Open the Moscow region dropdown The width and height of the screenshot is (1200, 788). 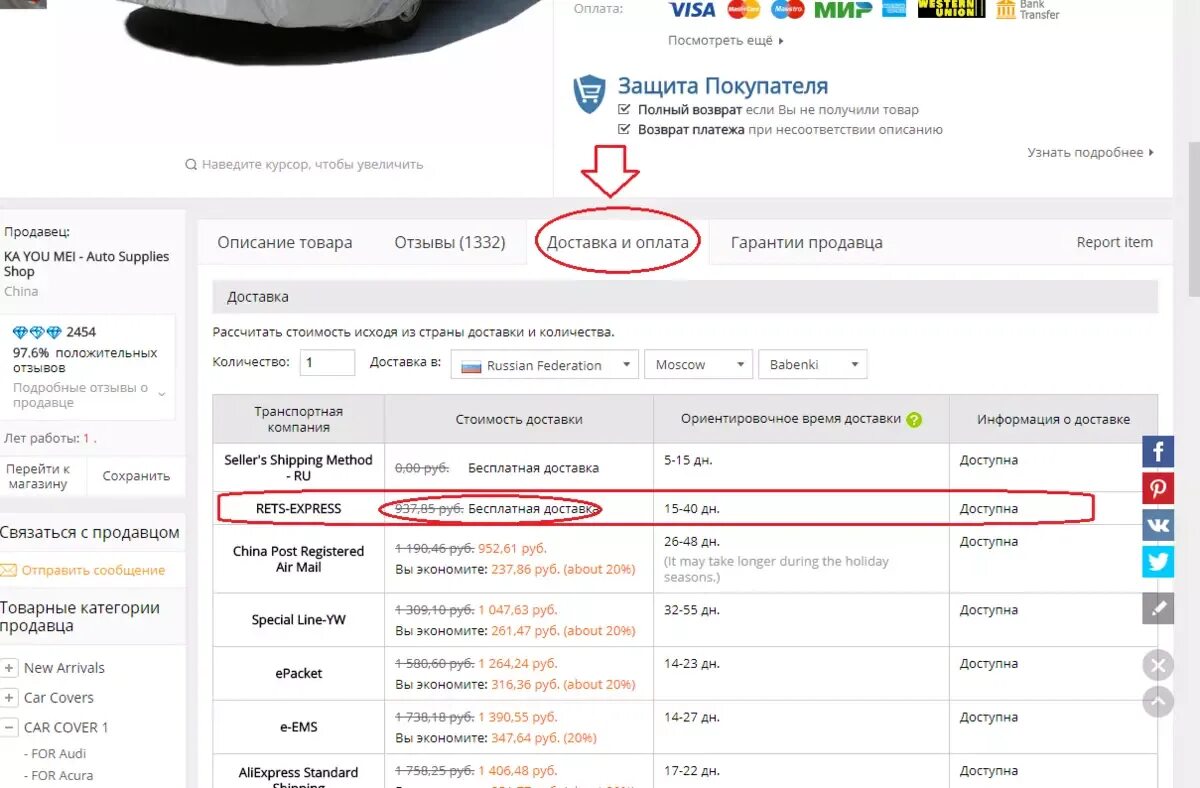tap(698, 365)
